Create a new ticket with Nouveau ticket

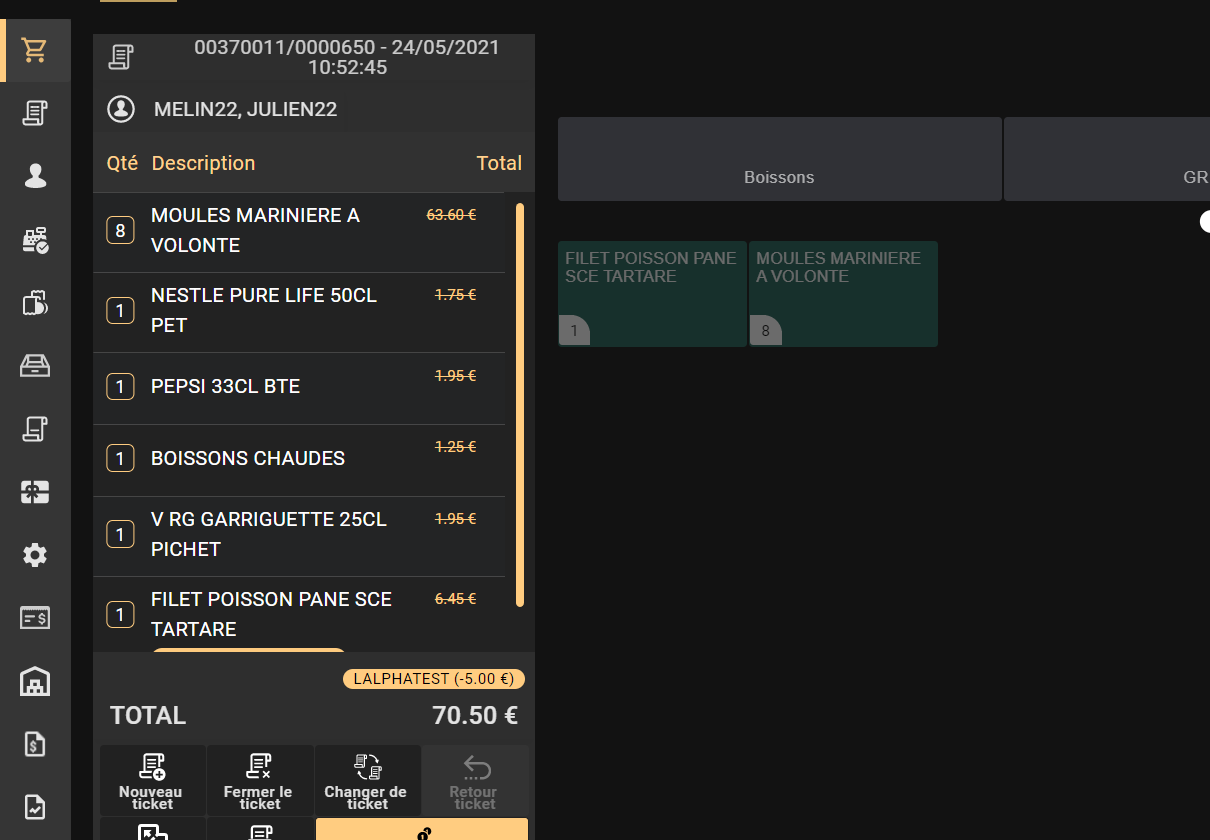(152, 781)
